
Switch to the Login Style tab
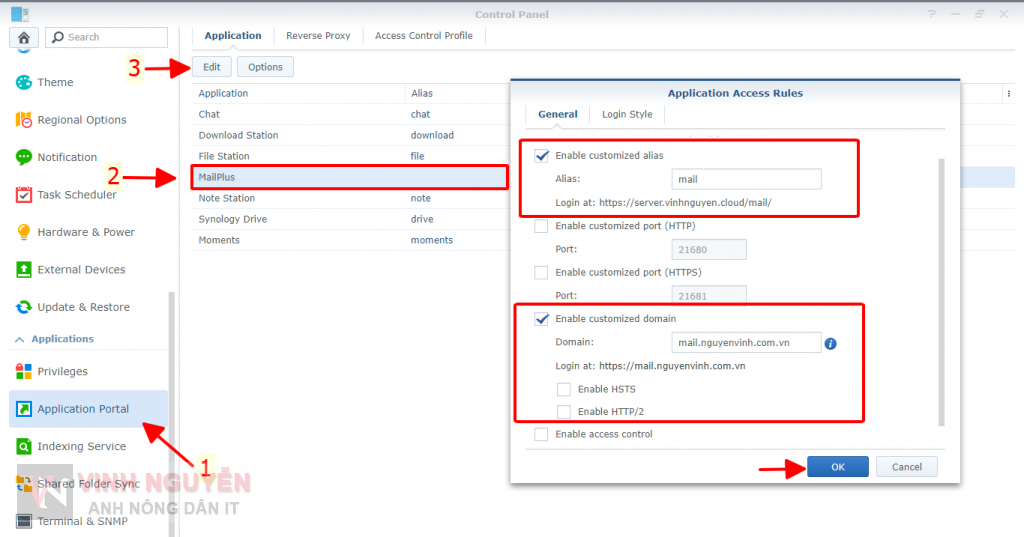tap(627, 114)
